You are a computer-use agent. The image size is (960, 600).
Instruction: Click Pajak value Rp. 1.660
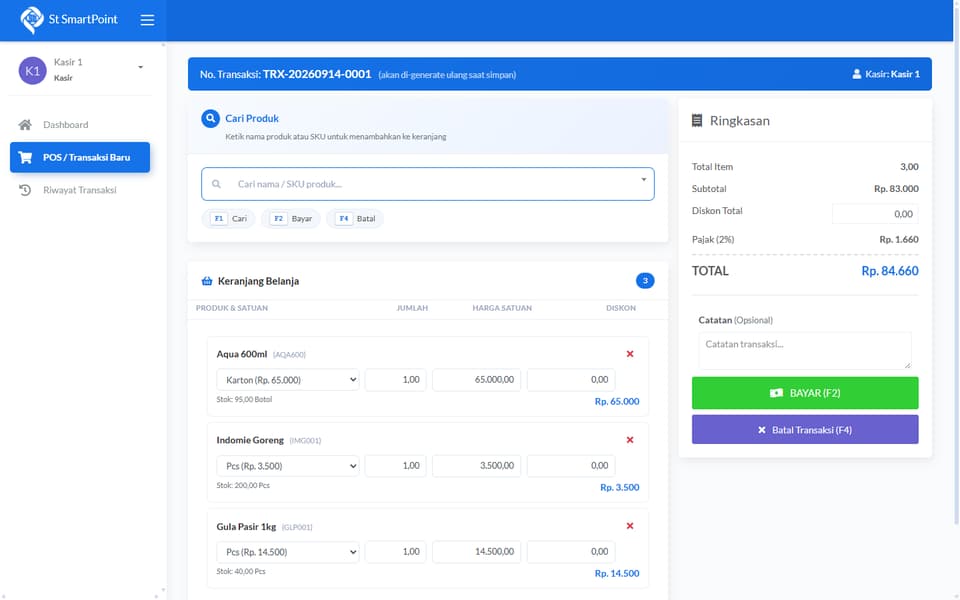pyautogui.click(x=899, y=239)
